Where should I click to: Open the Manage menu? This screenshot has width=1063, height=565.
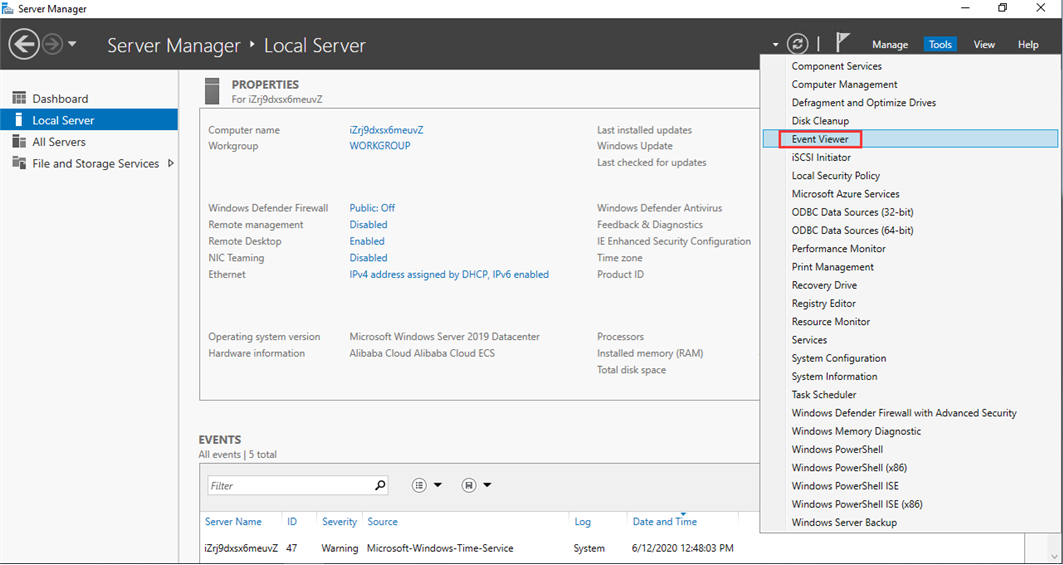tap(889, 45)
